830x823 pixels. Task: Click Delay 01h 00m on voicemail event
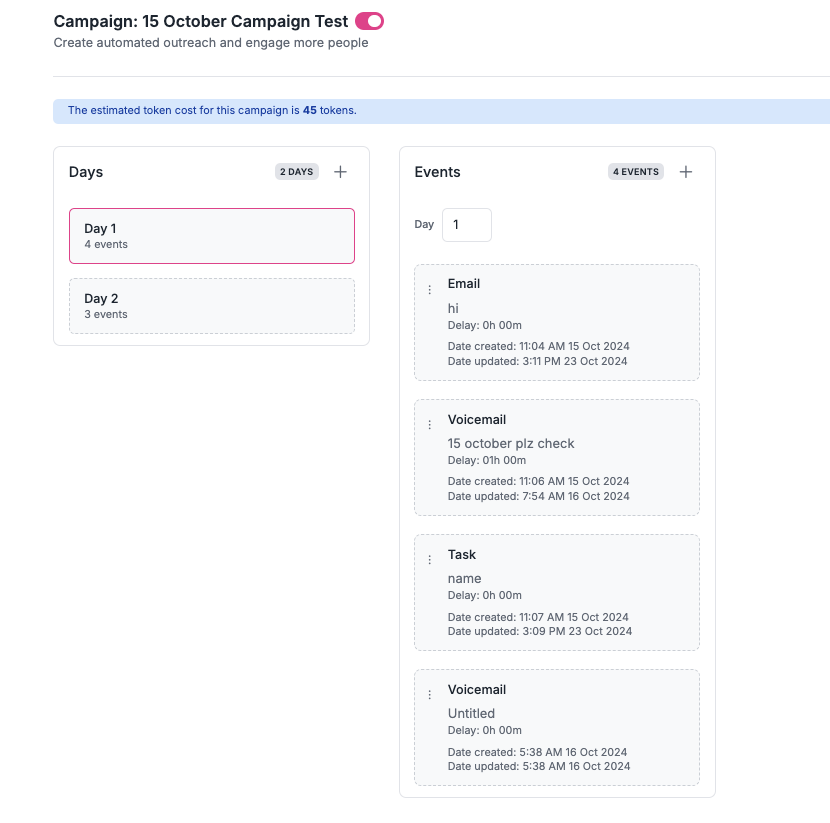[x=487, y=460]
